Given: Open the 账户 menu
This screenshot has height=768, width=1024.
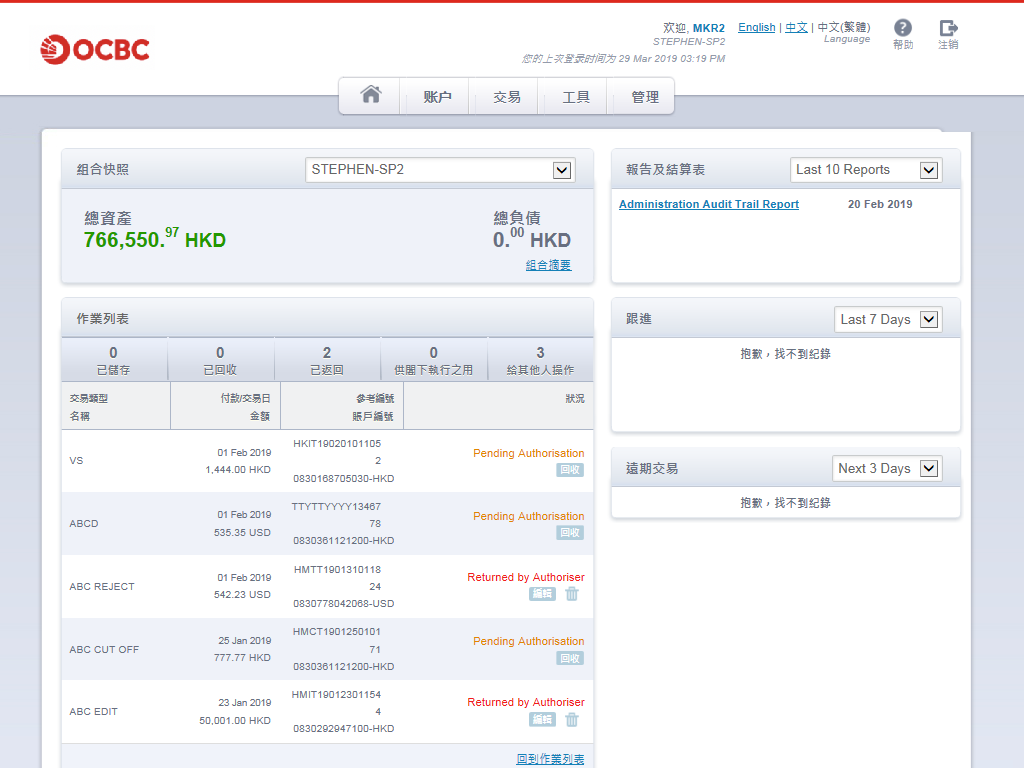Looking at the screenshot, I should point(438,97).
